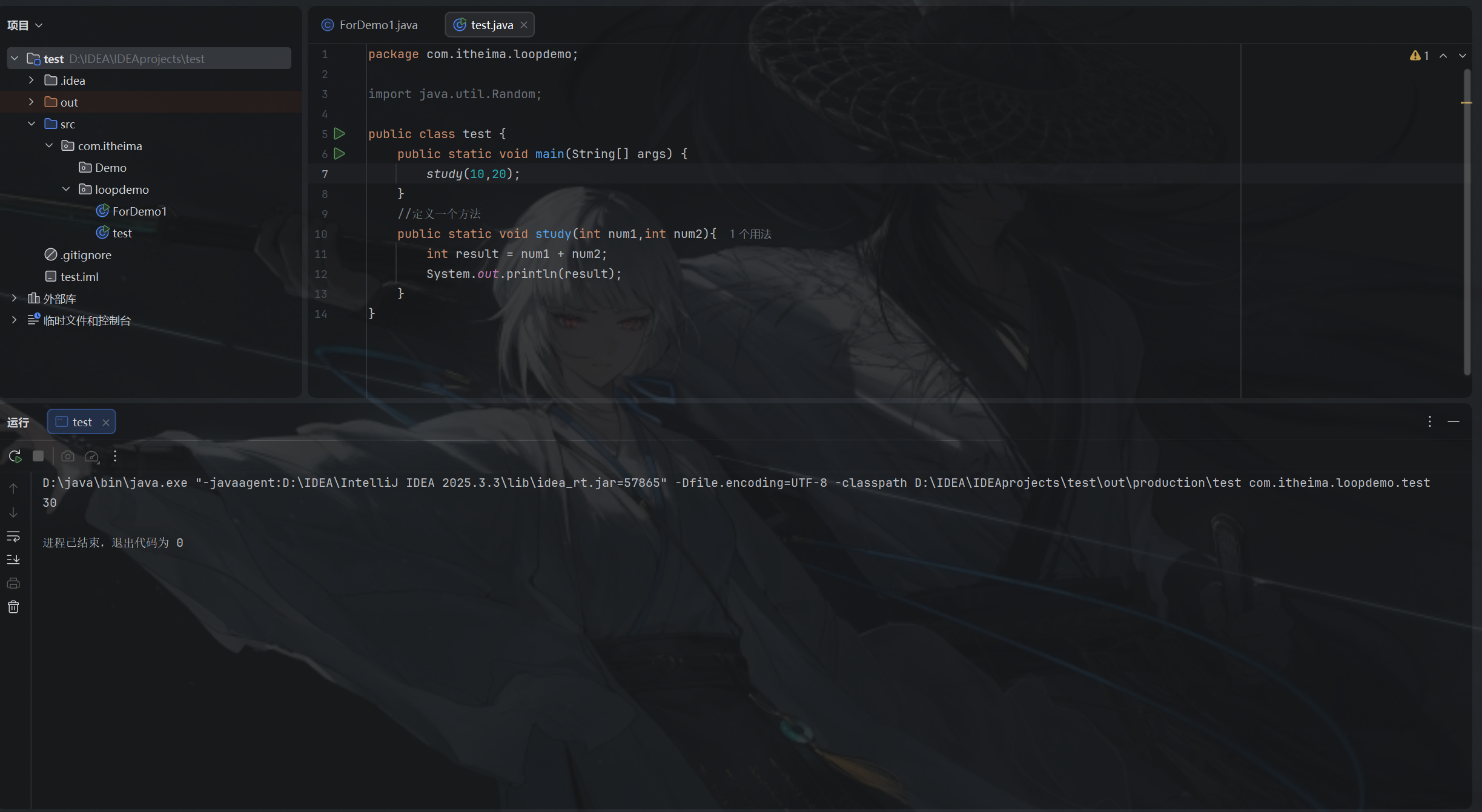The height and width of the screenshot is (812, 1482).
Task: Click the editor vertical scrollbar
Action: (1467, 221)
